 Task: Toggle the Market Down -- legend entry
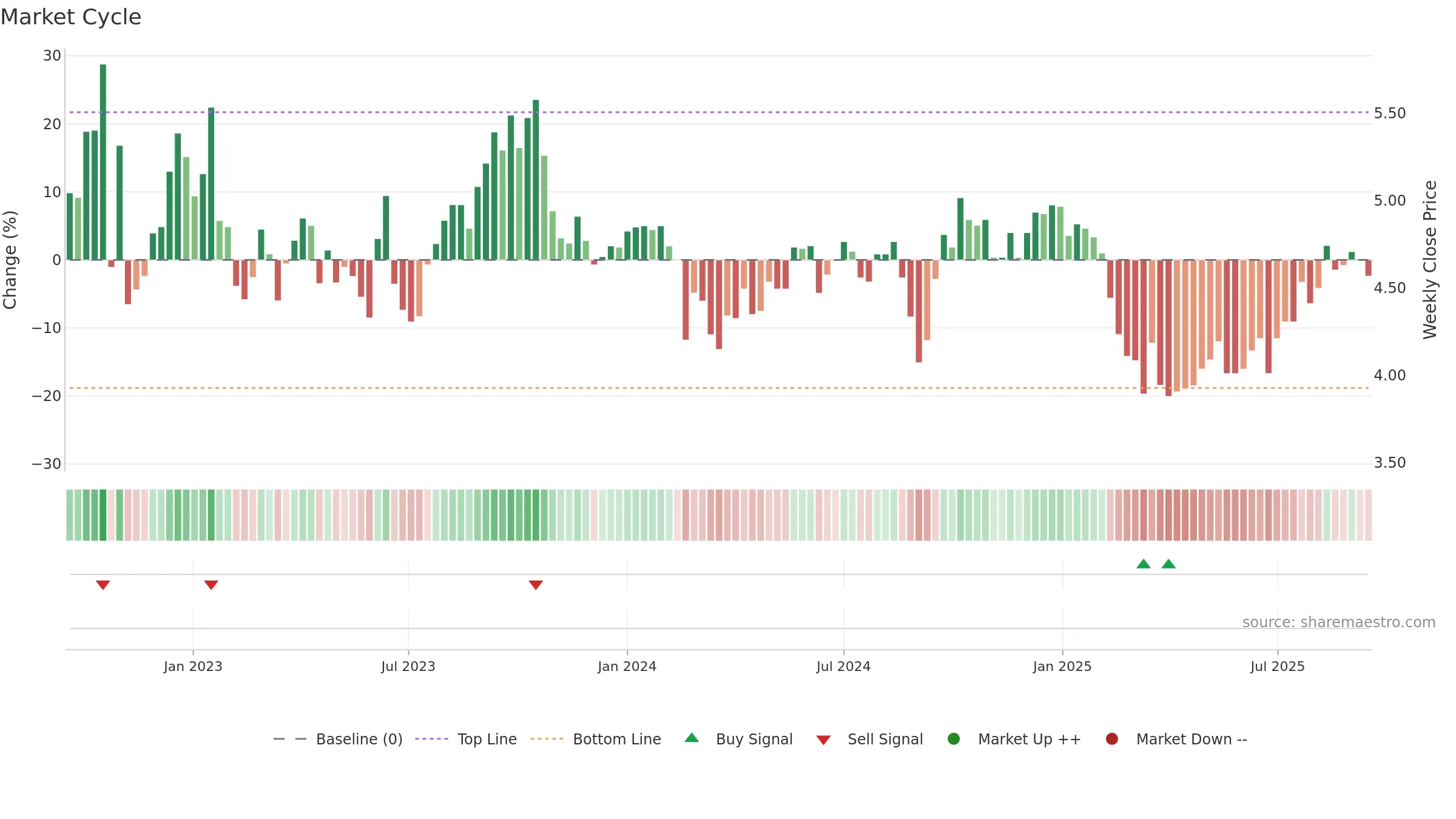pyautogui.click(x=1176, y=739)
